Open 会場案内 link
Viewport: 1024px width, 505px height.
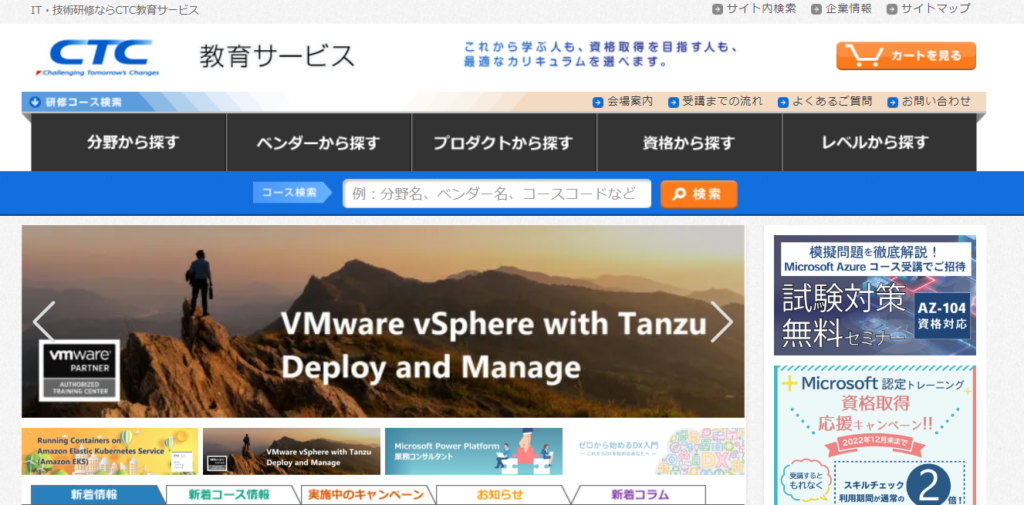click(x=630, y=101)
